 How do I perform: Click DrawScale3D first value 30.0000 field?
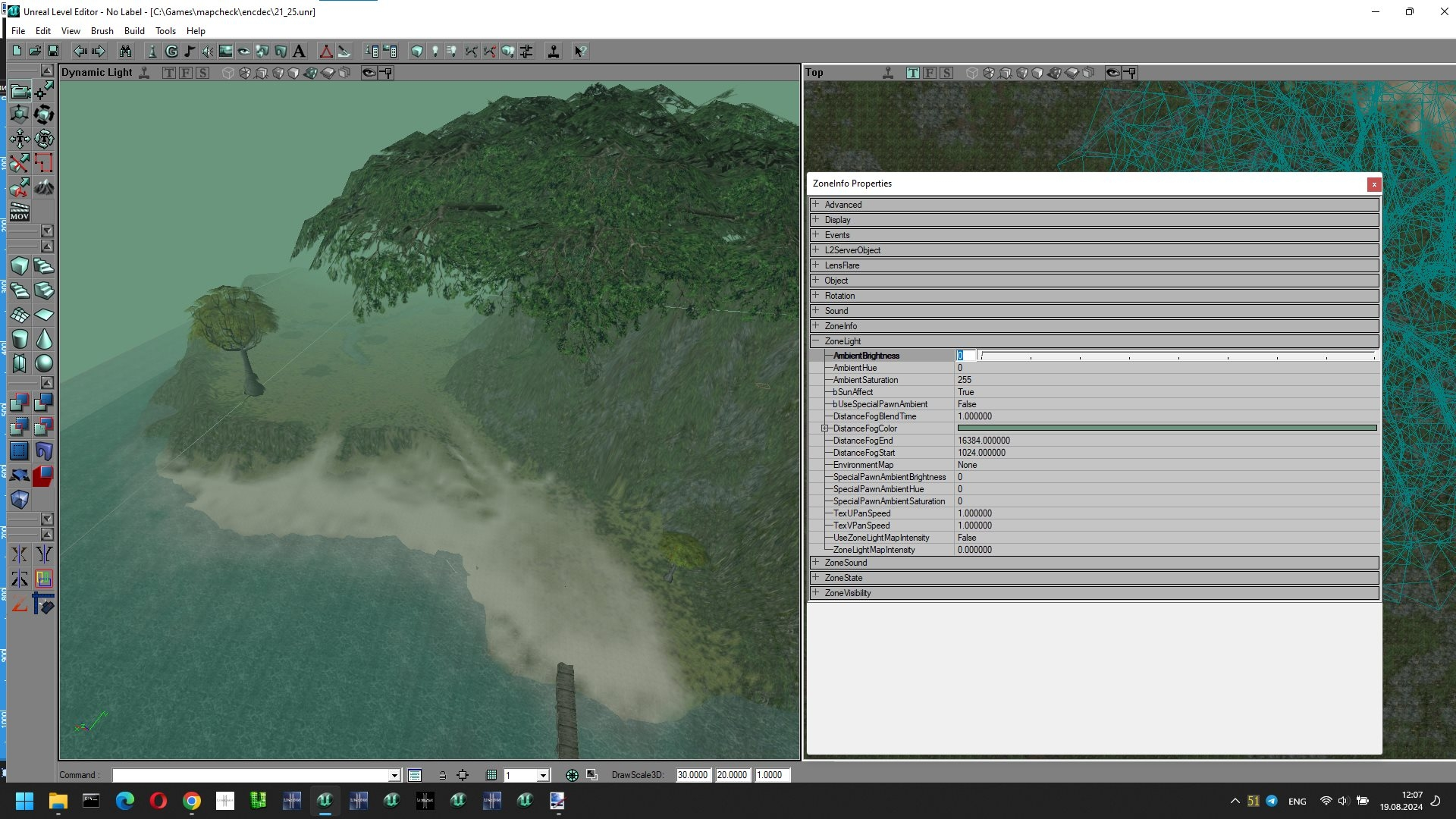pos(692,775)
